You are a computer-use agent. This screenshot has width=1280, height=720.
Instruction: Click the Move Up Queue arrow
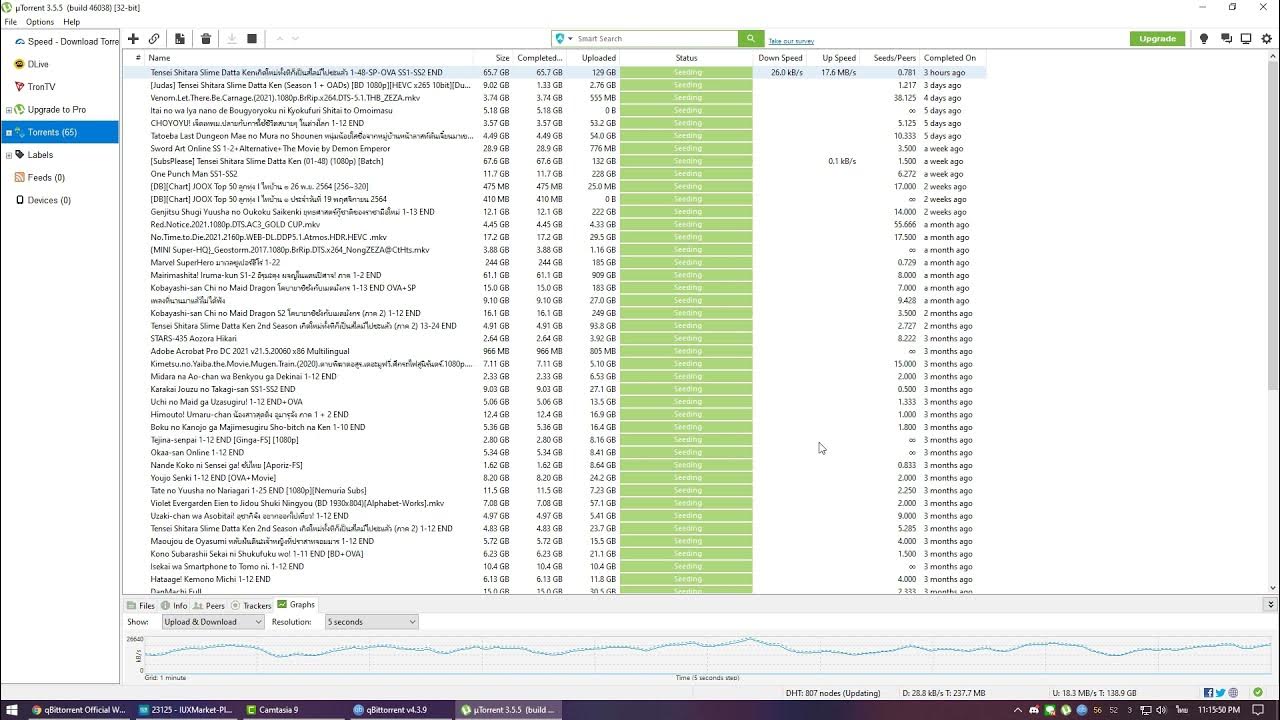click(280, 39)
